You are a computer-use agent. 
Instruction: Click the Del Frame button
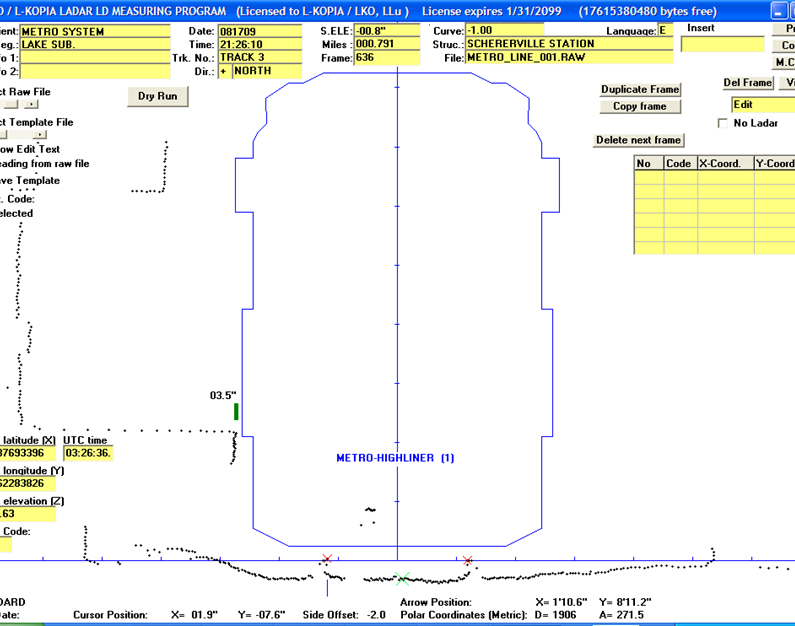[x=748, y=83]
